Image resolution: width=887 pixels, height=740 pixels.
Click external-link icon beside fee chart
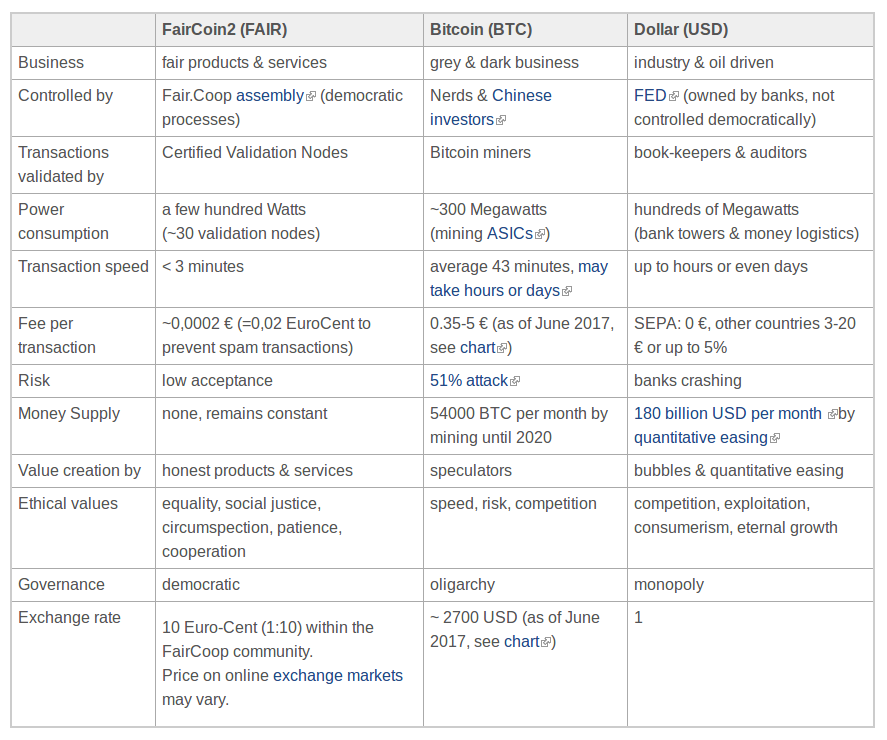[502, 349]
